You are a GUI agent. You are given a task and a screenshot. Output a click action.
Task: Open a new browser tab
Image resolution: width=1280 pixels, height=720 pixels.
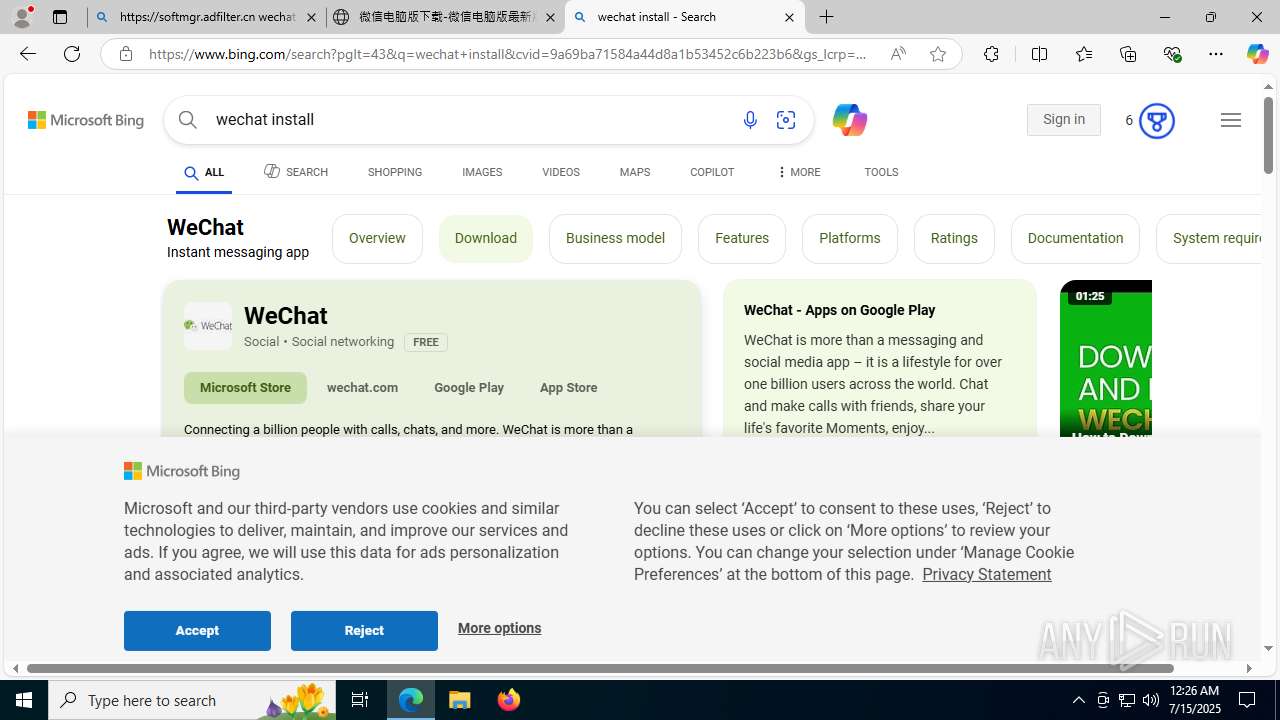(827, 17)
